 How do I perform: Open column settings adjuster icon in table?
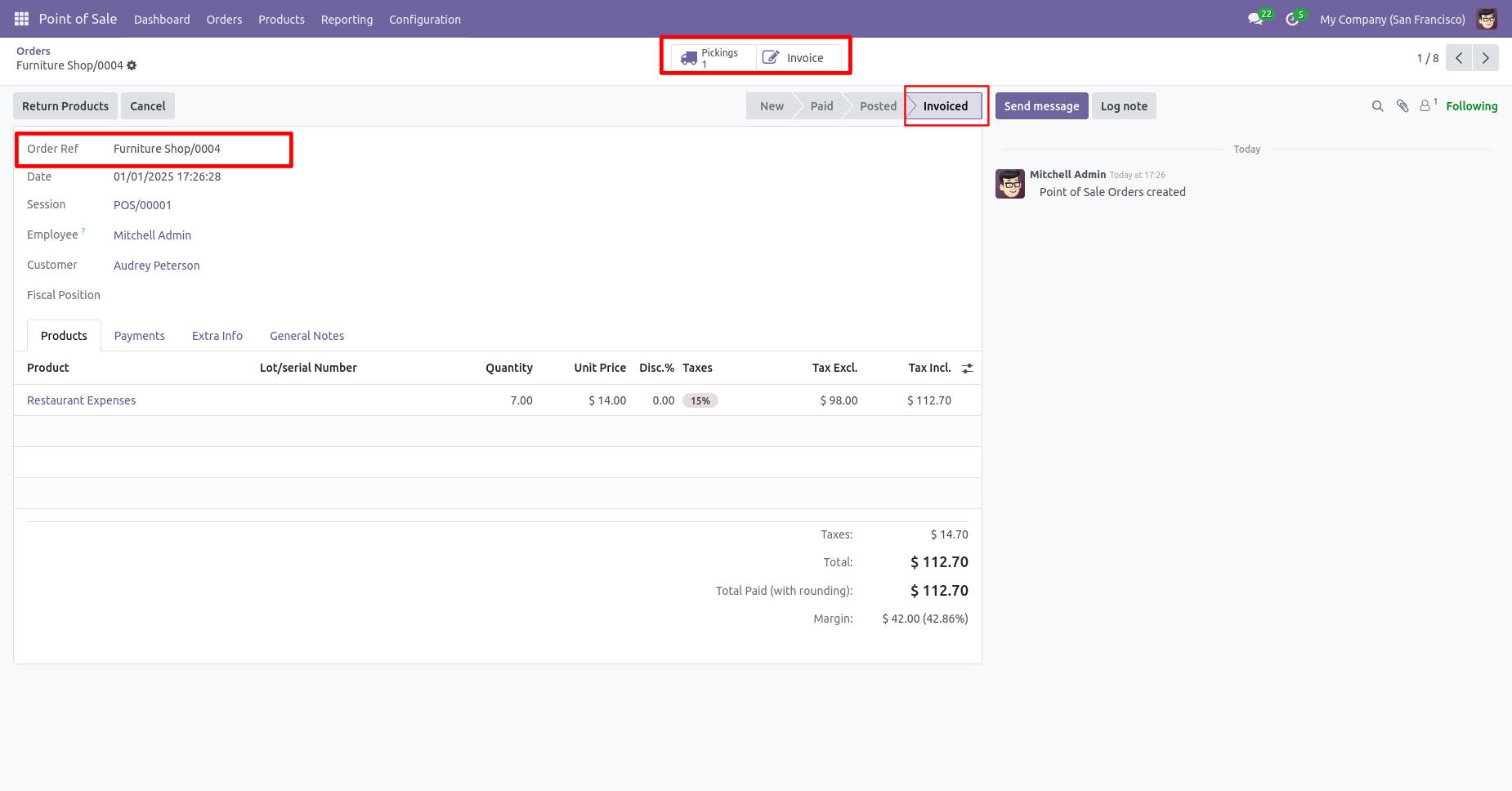click(x=968, y=369)
